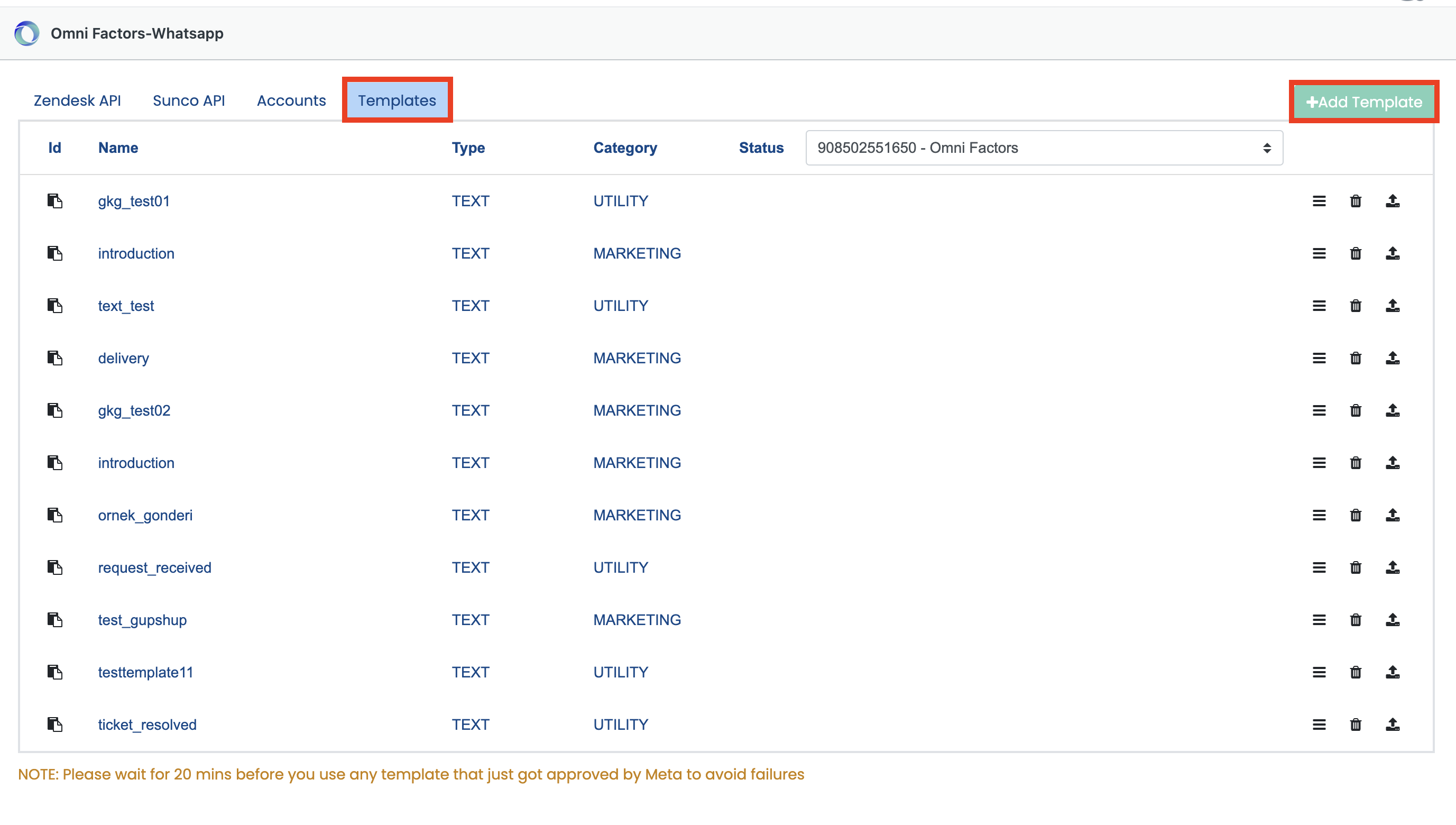Image resolution: width=1456 pixels, height=825 pixels.
Task: Delete the delivery template
Action: [x=1355, y=358]
